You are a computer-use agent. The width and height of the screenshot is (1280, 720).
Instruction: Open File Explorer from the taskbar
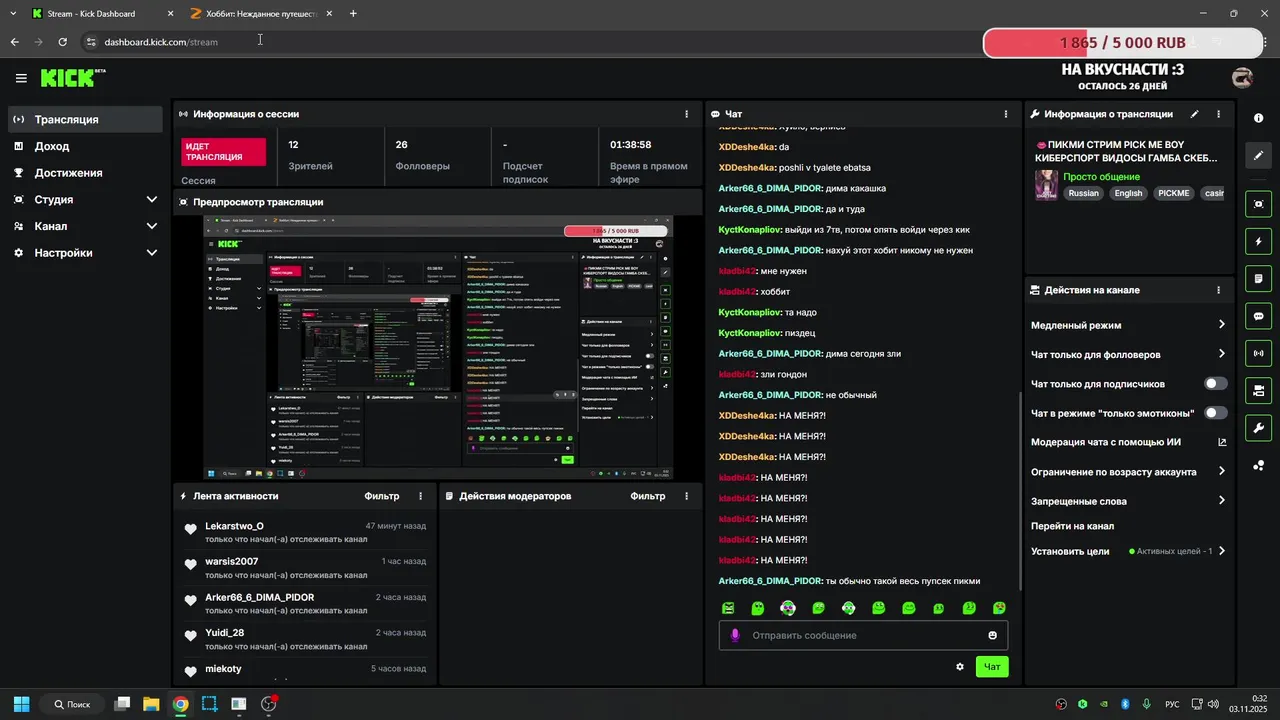point(151,704)
